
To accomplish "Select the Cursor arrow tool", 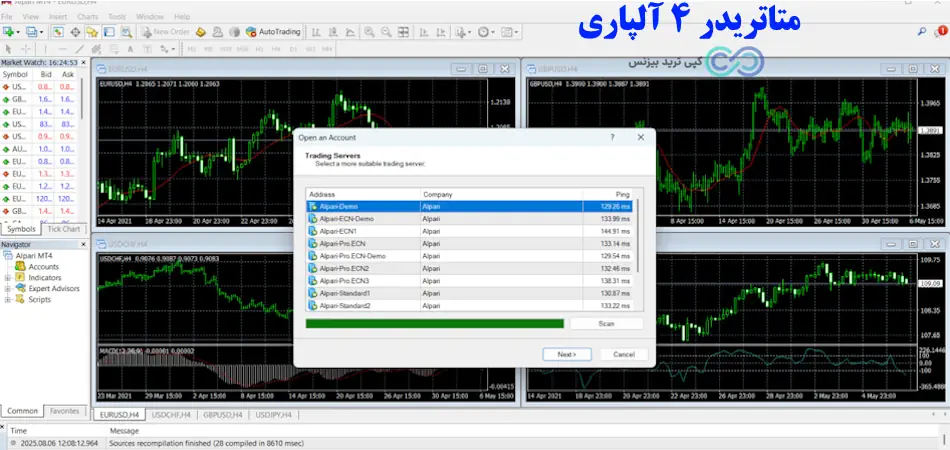I will coord(8,48).
